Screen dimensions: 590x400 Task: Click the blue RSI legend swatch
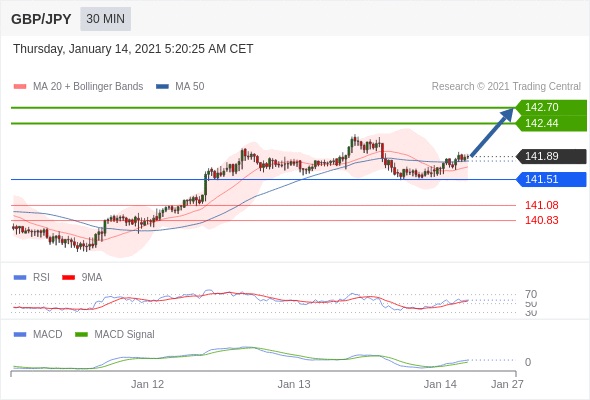click(x=20, y=278)
